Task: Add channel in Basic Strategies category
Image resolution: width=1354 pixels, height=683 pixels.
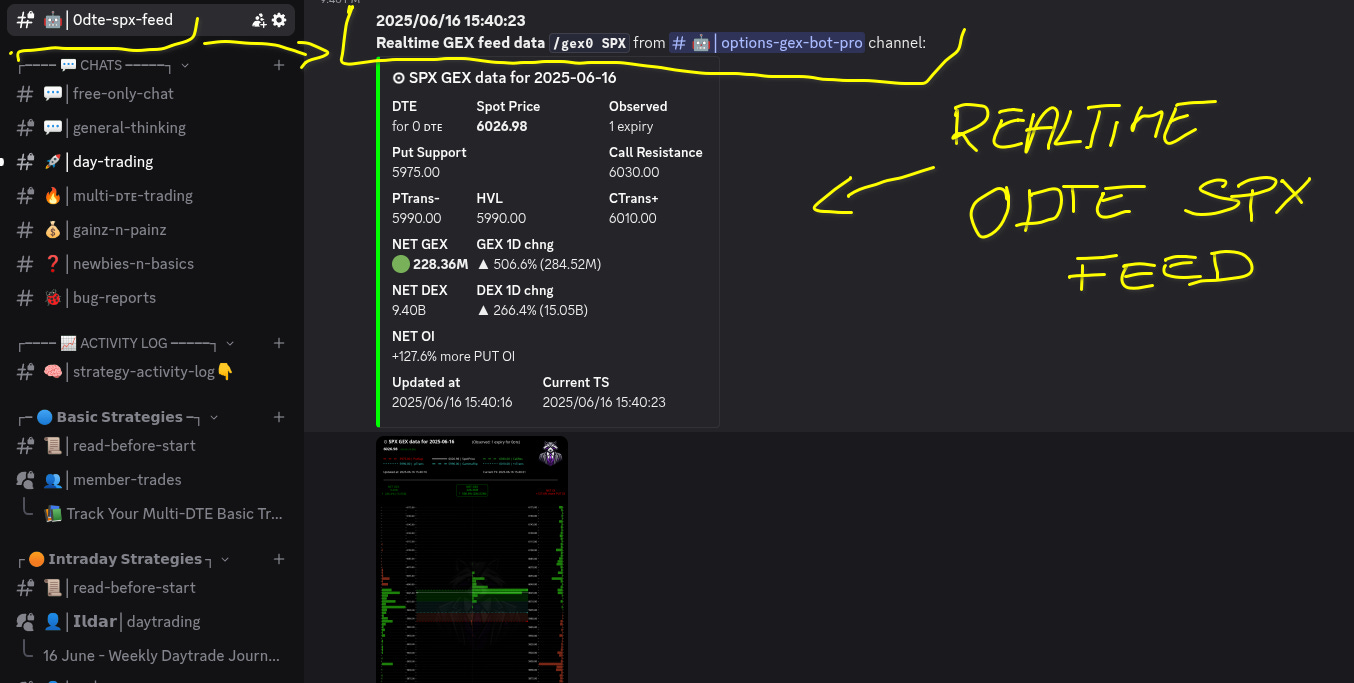Action: pyautogui.click(x=279, y=417)
